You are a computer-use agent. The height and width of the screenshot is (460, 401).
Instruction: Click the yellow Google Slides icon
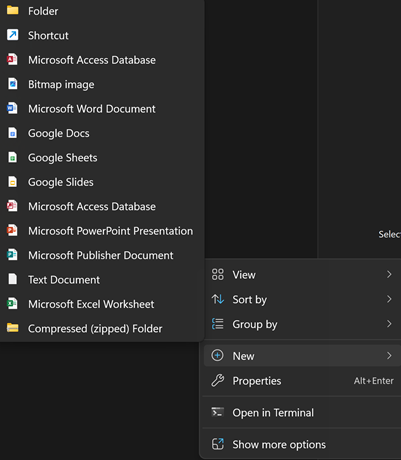click(x=13, y=182)
